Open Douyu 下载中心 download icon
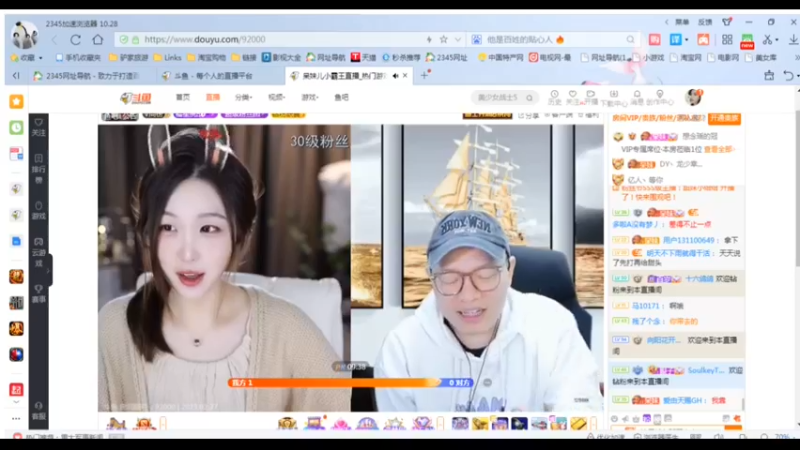800x450 pixels. pos(614,98)
